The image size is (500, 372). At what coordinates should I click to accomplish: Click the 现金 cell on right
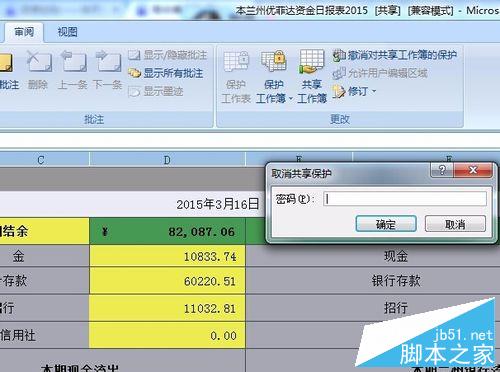(396, 256)
